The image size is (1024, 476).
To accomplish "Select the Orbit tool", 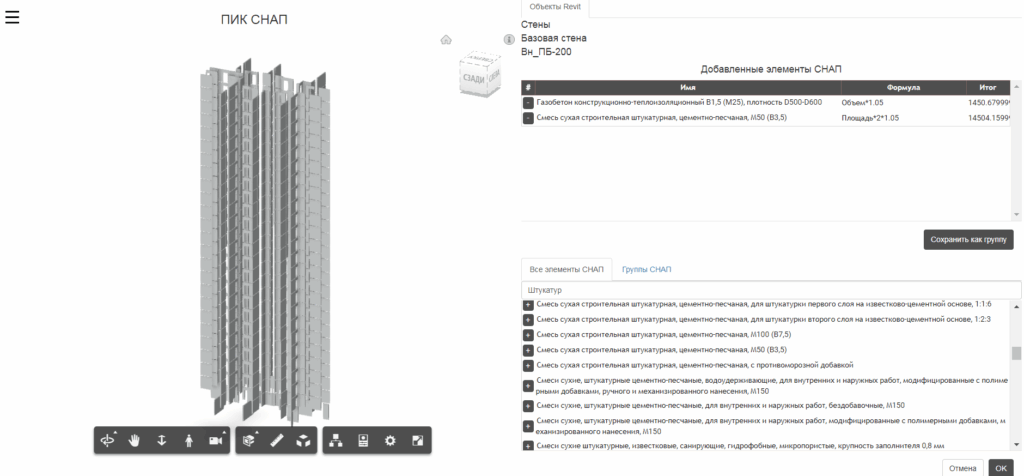I will pos(108,441).
